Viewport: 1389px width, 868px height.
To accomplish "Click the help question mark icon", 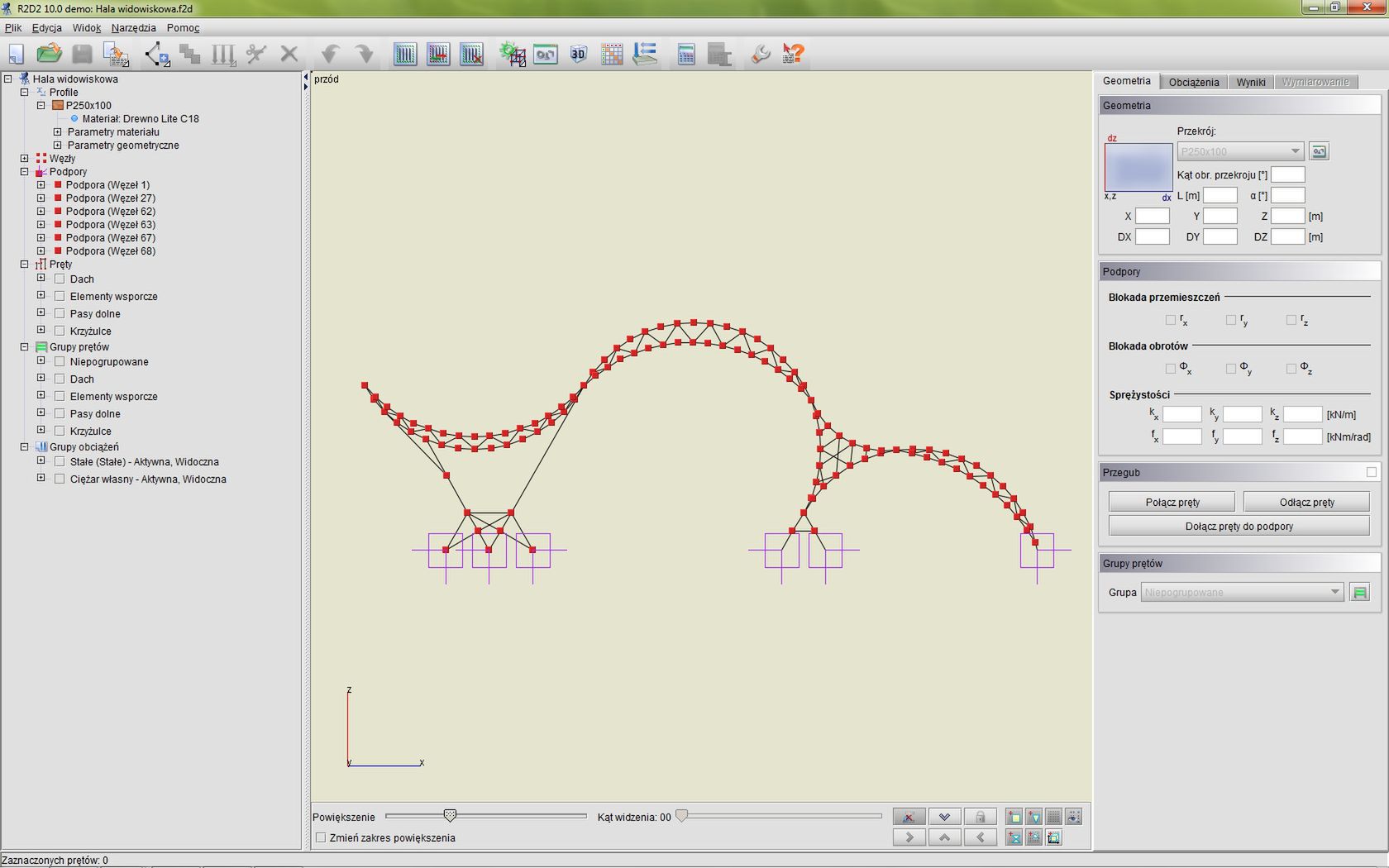I will click(x=793, y=55).
